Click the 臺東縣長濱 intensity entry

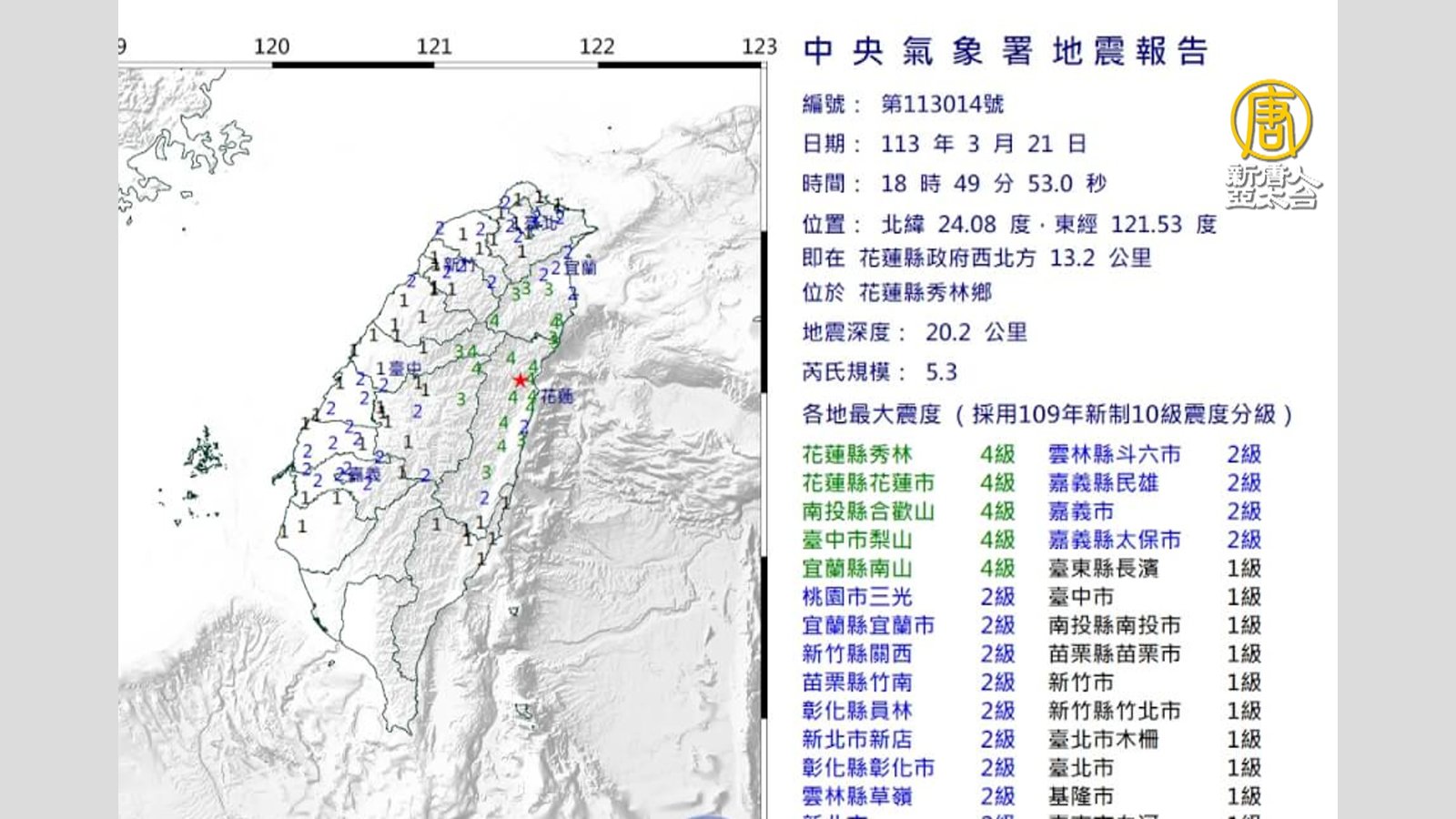(1103, 569)
